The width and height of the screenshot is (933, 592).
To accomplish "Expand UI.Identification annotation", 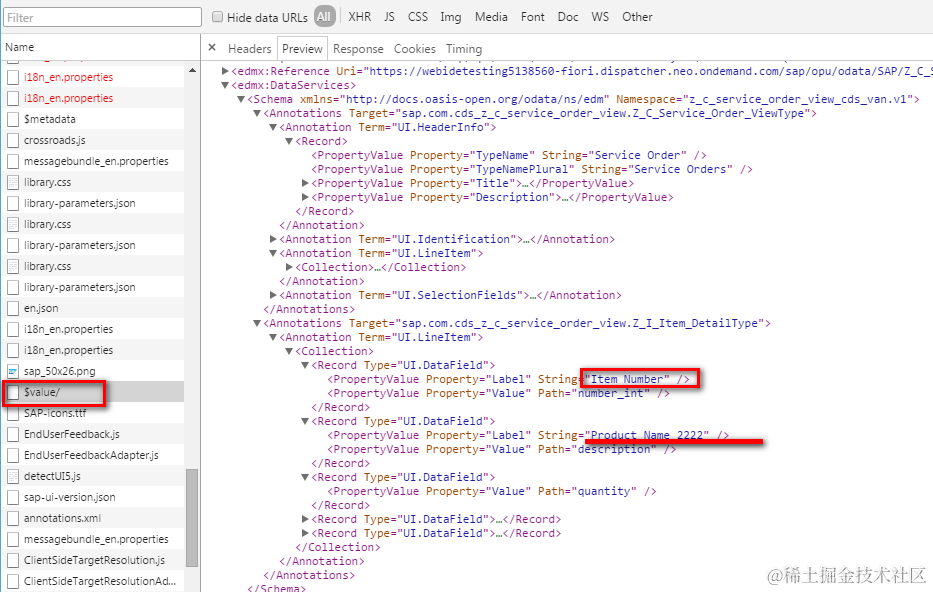I will [273, 239].
